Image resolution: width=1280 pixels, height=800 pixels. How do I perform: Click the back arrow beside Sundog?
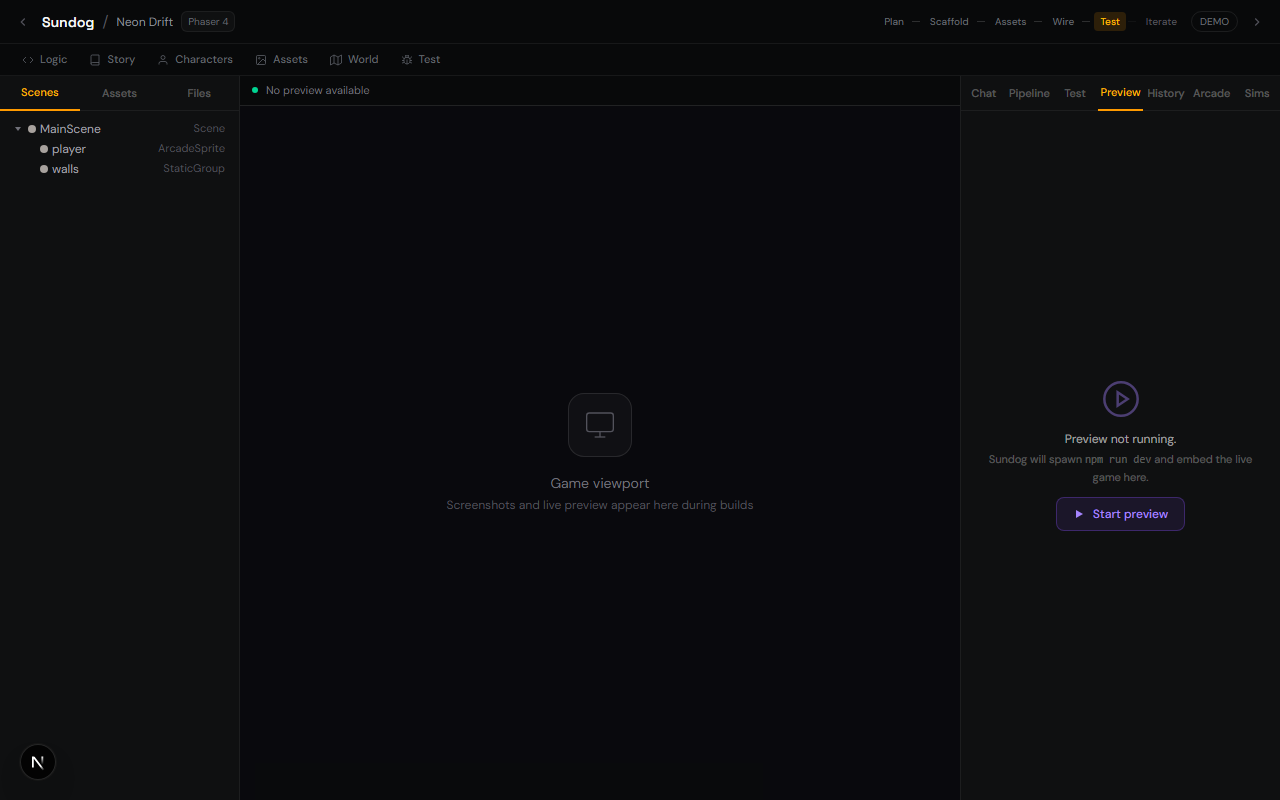(23, 22)
